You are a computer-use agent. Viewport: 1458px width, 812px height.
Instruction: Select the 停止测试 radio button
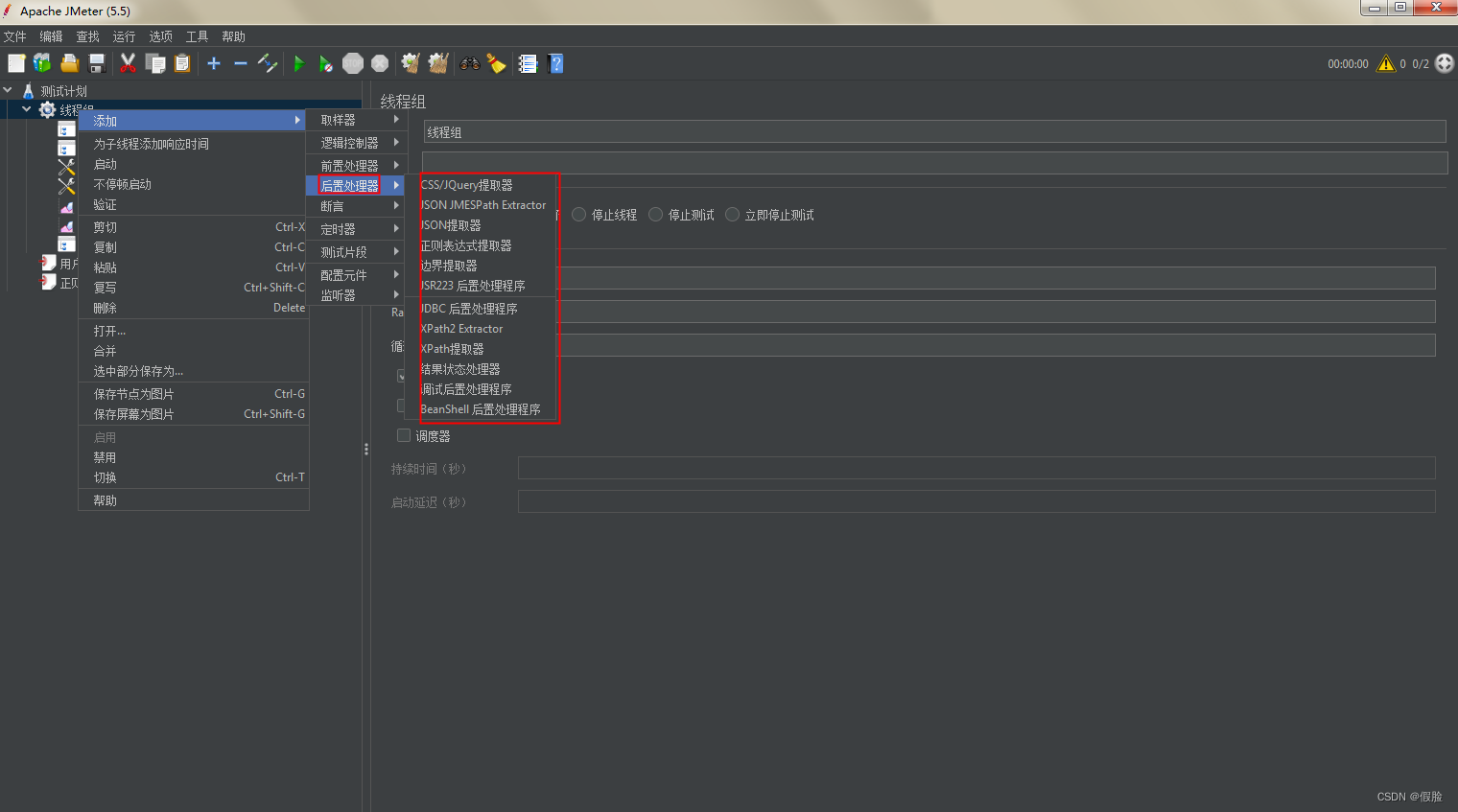pyautogui.click(x=656, y=215)
